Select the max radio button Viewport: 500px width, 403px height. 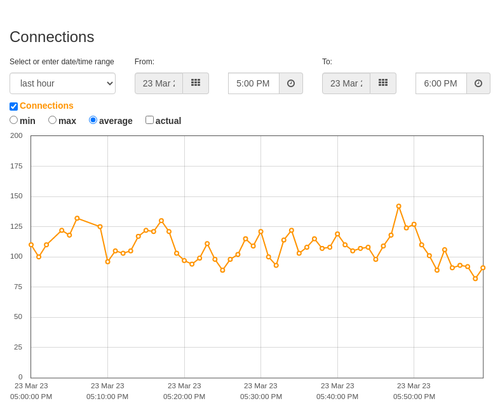(x=52, y=120)
